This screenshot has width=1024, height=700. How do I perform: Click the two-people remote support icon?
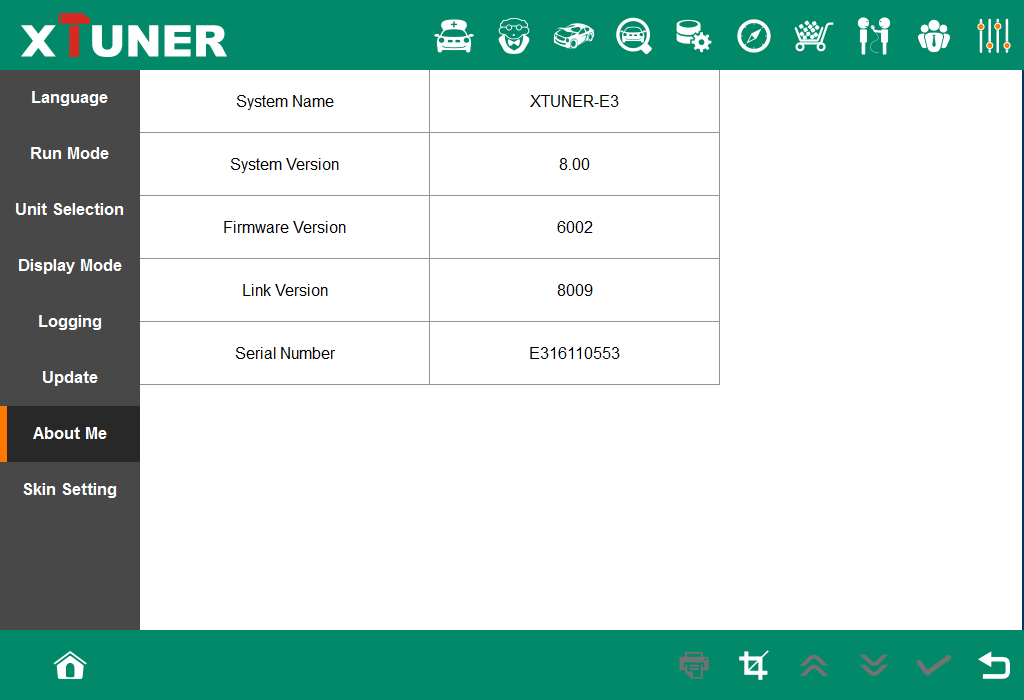tap(874, 36)
